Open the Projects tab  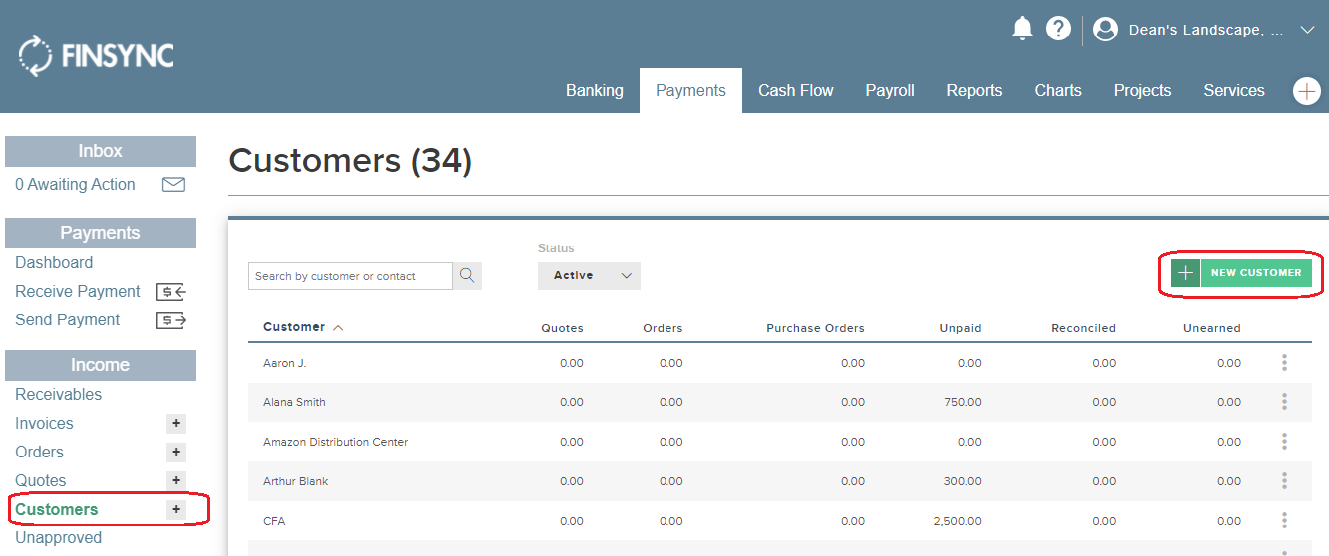1142,91
